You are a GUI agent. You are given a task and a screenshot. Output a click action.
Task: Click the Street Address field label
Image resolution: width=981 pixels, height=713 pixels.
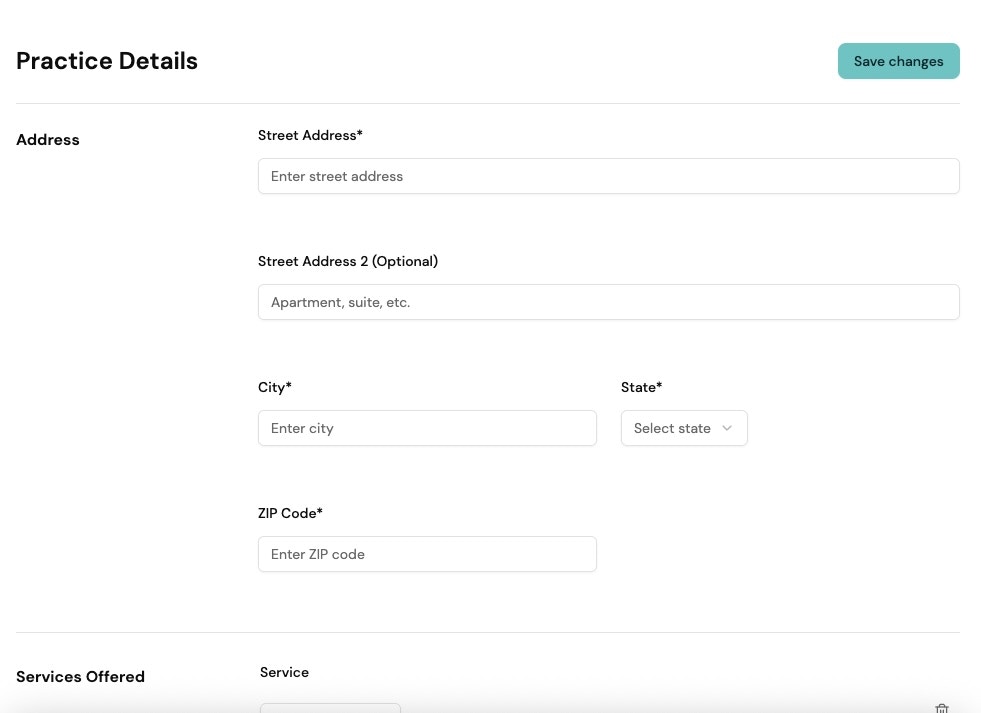pos(310,135)
